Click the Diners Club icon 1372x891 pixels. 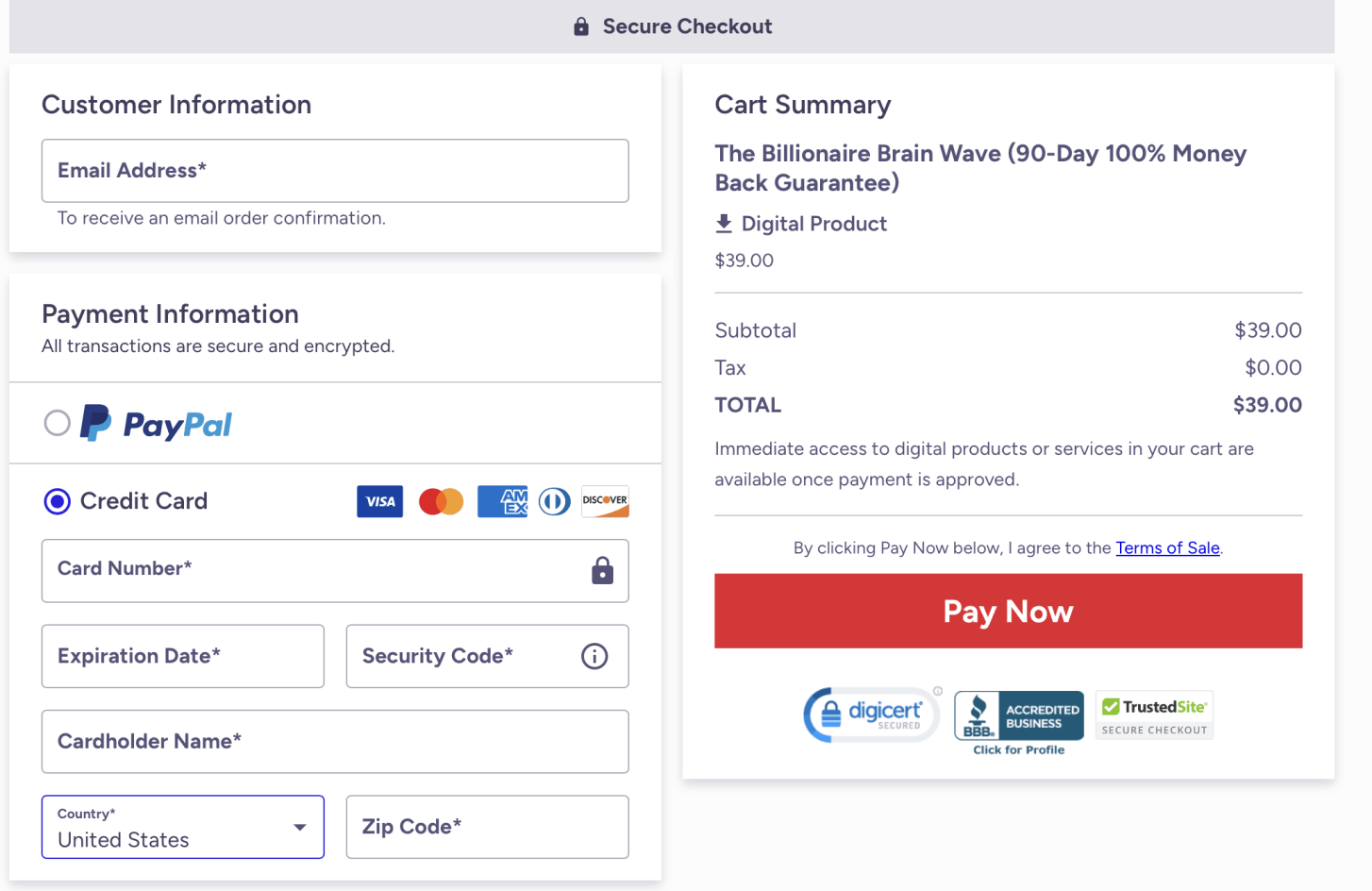pyautogui.click(x=554, y=501)
